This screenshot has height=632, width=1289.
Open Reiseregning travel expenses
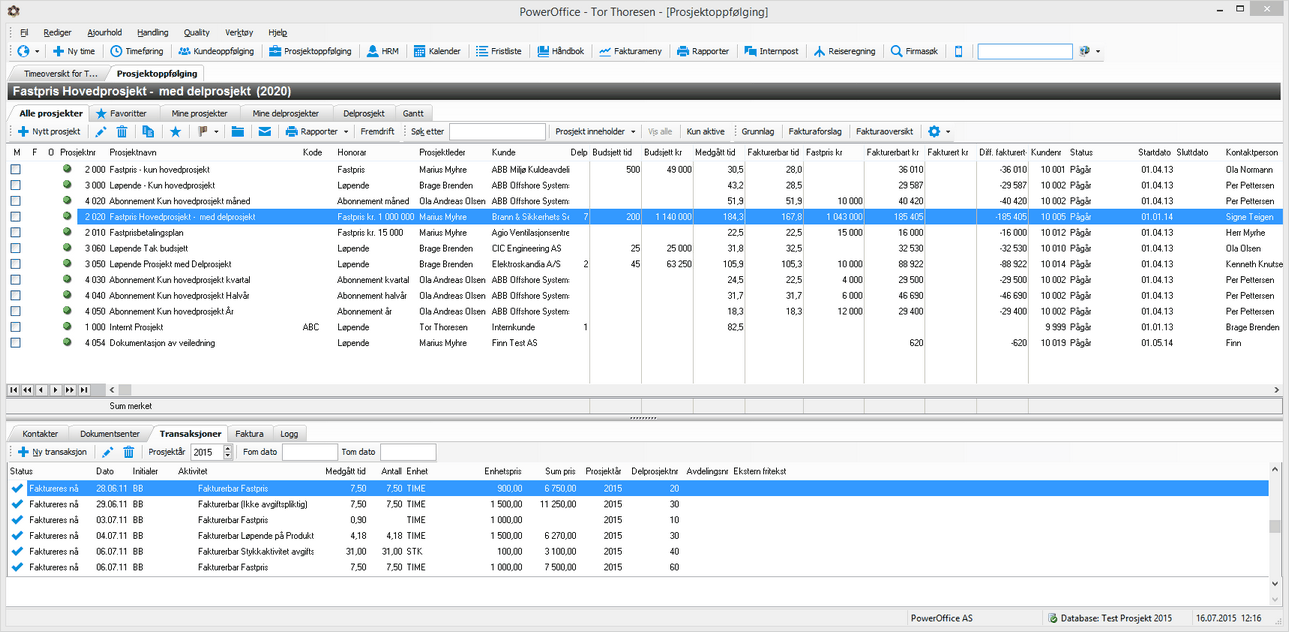(x=845, y=51)
